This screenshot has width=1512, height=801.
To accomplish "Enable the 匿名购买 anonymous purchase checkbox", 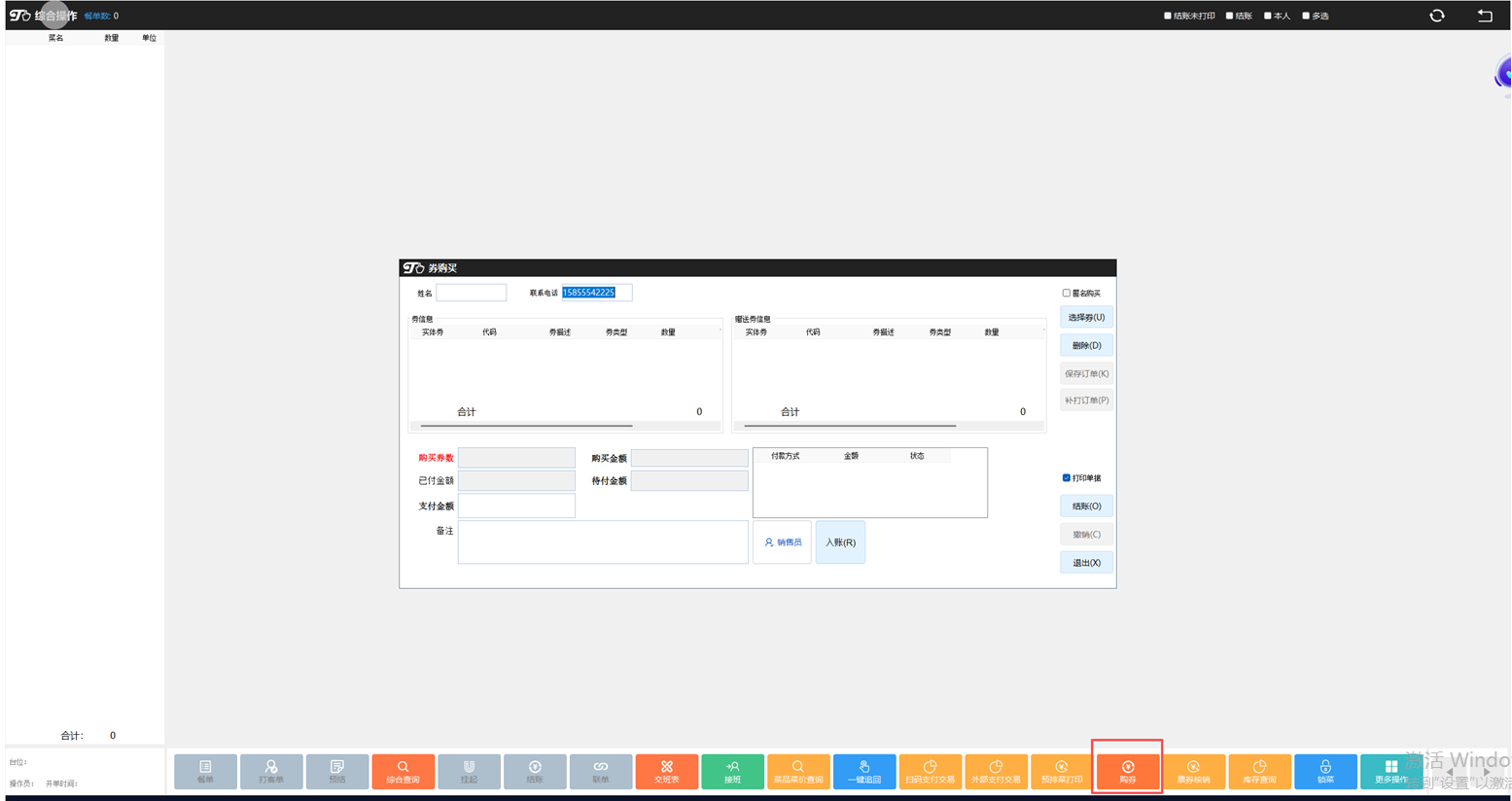I will tap(1067, 293).
